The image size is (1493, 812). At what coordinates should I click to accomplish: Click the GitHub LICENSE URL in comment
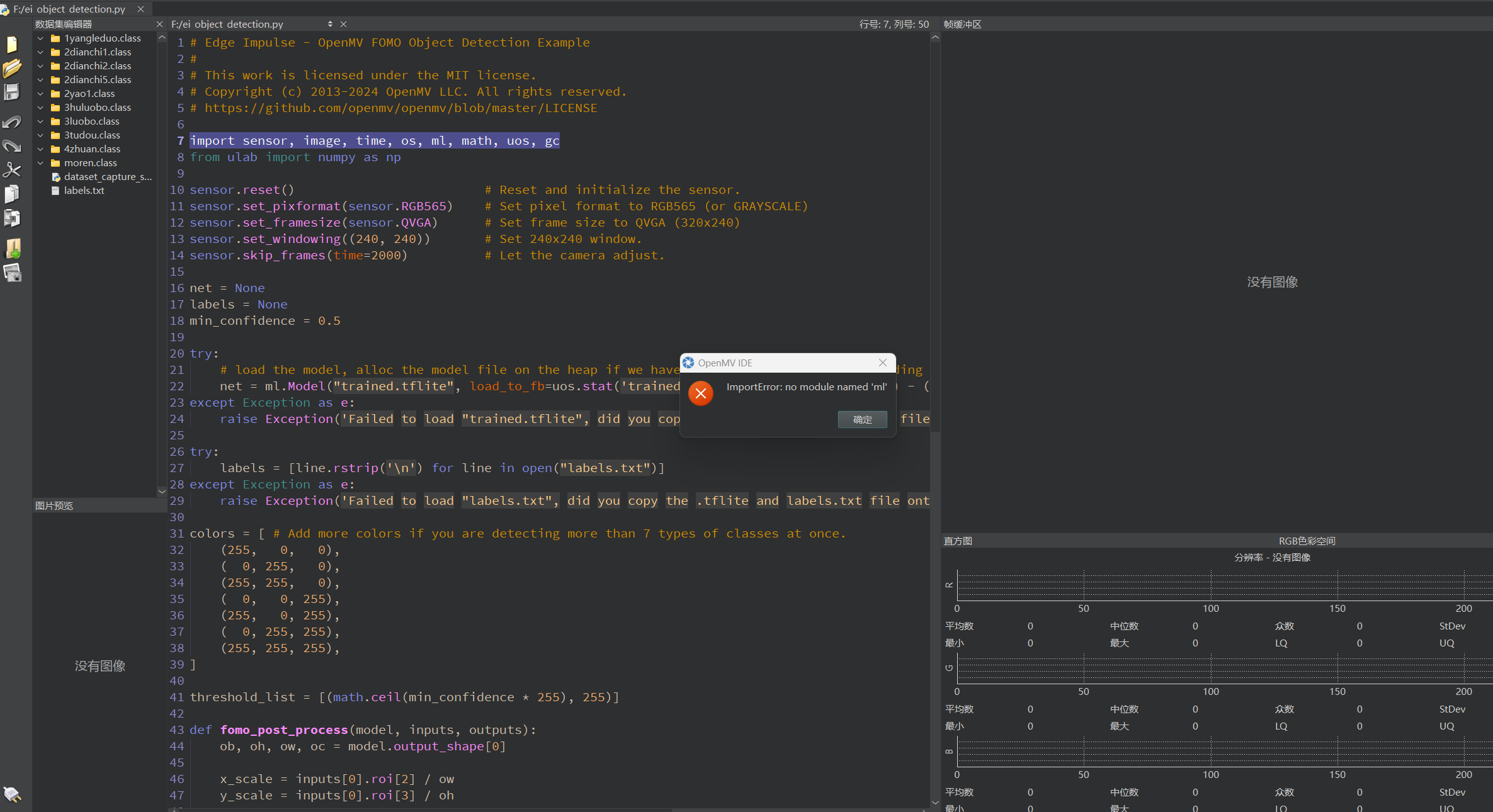[x=400, y=108]
